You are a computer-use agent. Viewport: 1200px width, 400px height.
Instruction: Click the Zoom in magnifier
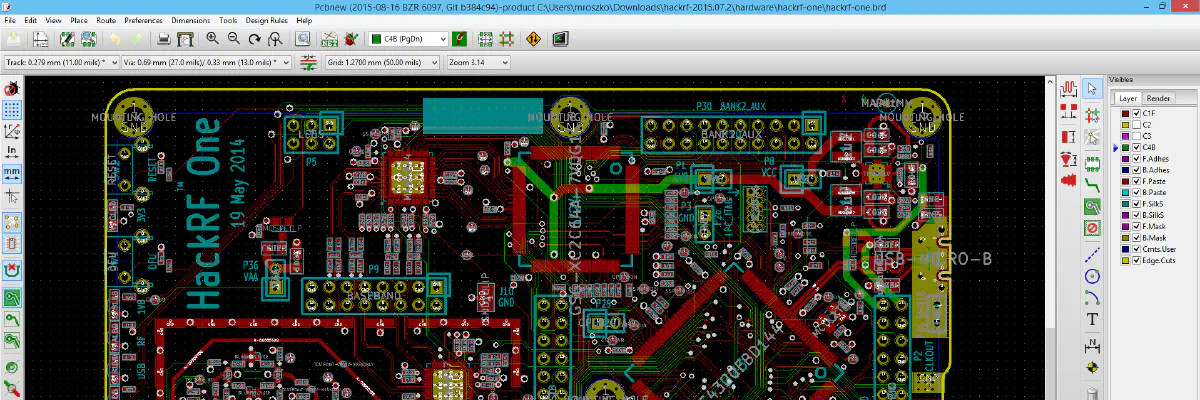pos(212,39)
